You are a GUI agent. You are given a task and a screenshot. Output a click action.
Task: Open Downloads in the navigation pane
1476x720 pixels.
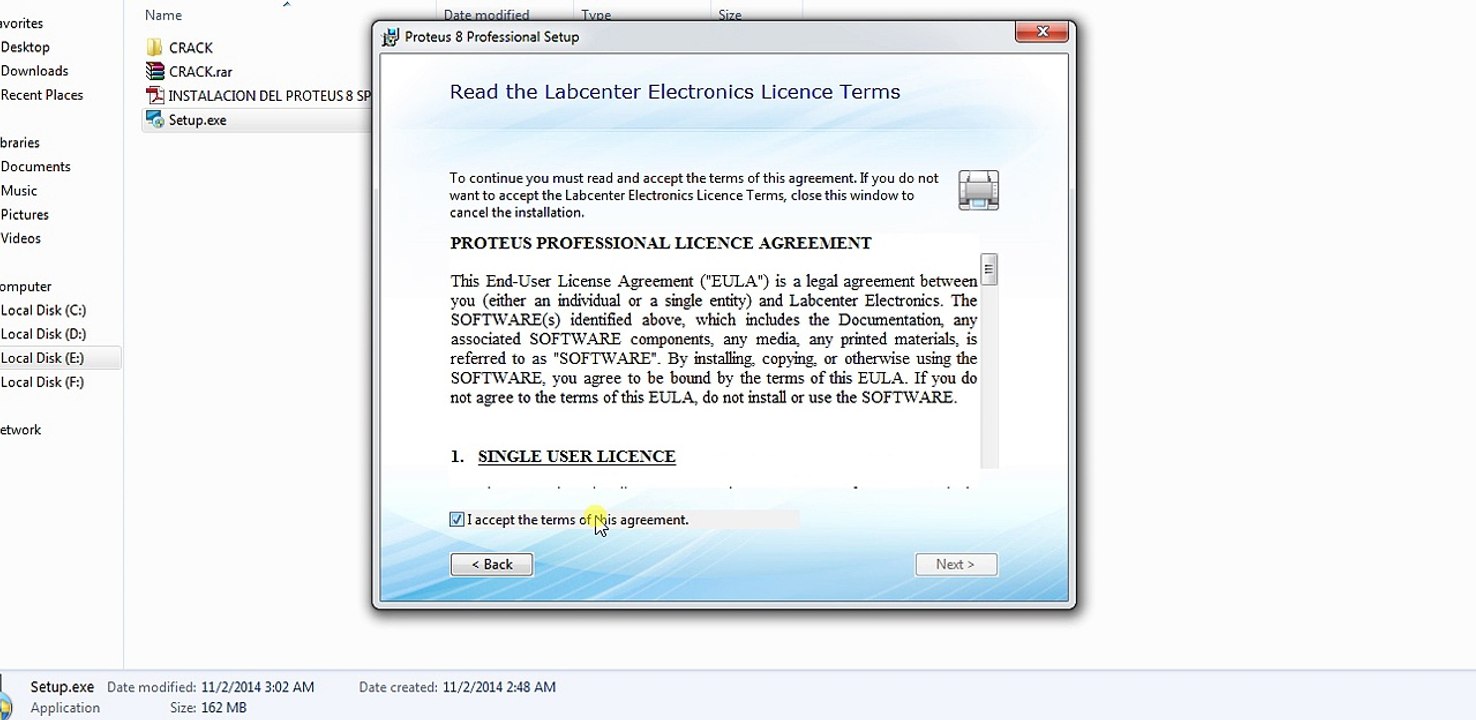(34, 71)
